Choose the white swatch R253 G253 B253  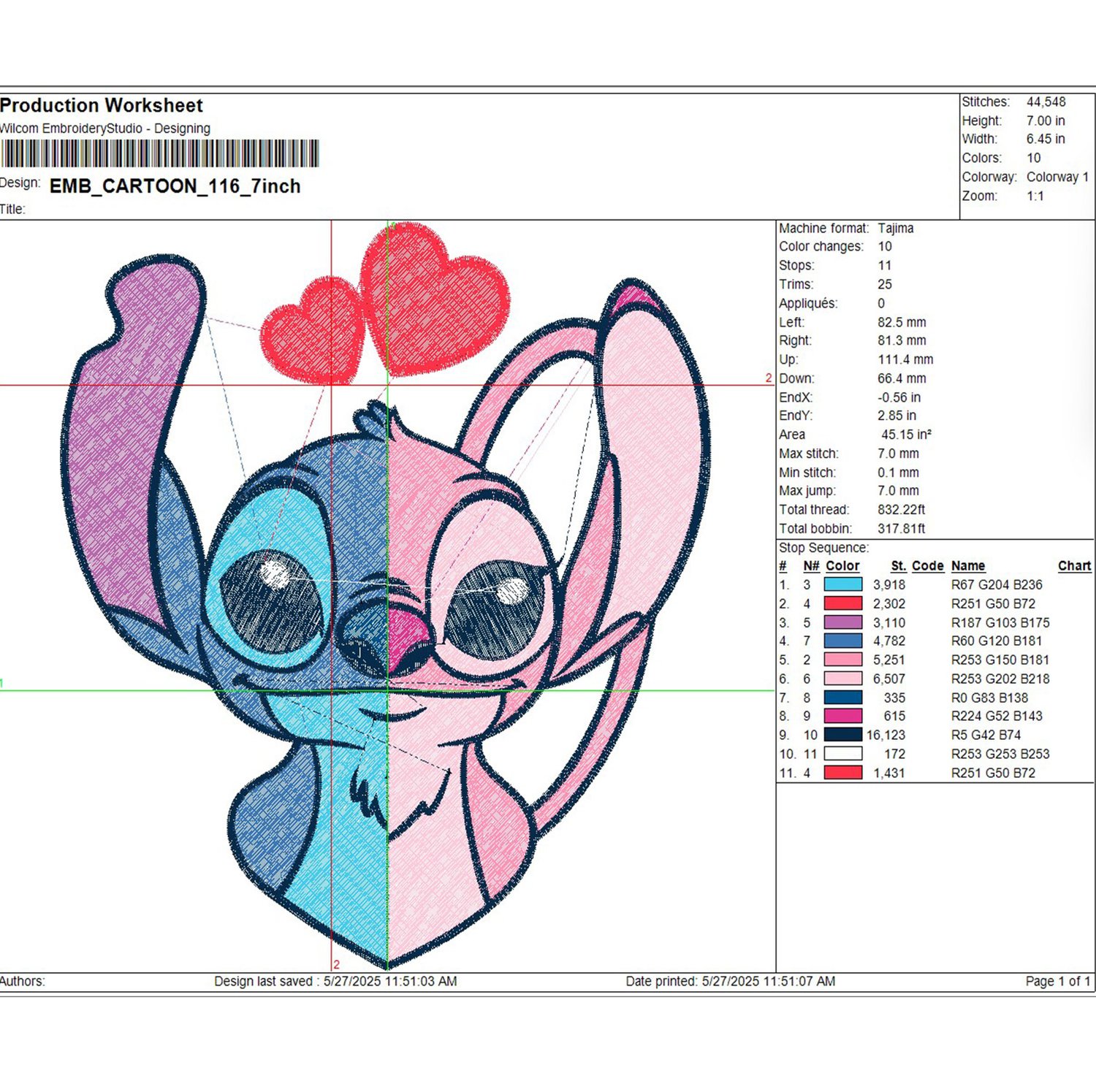pos(842,754)
